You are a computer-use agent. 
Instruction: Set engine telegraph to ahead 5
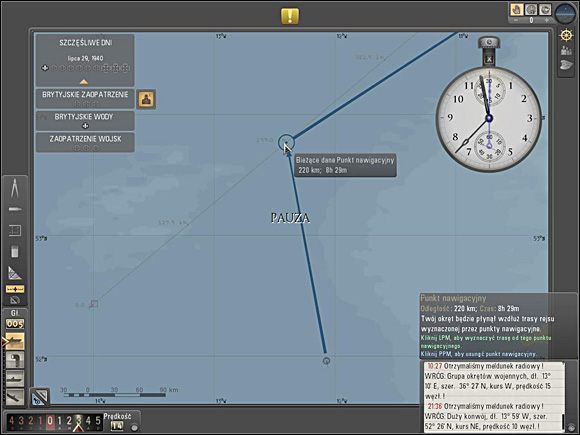pyautogui.click(x=98, y=421)
